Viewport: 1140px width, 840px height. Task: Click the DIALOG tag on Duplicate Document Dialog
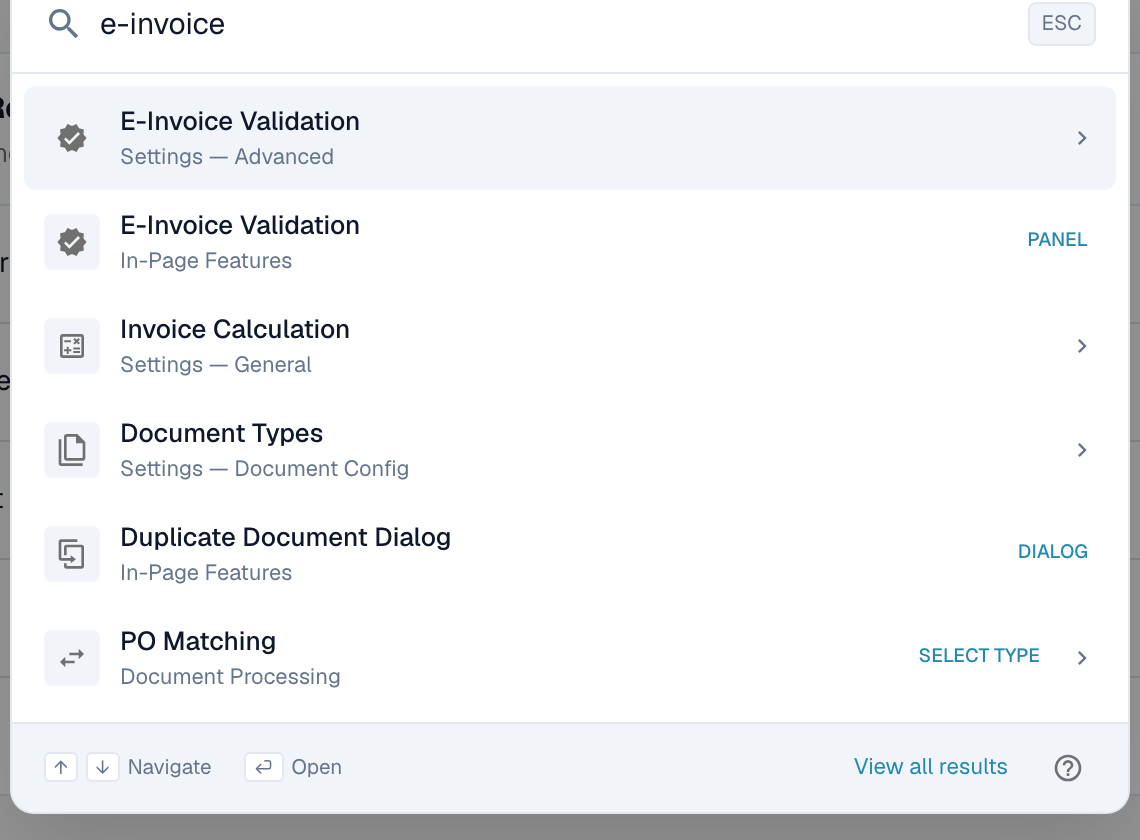tap(1053, 551)
